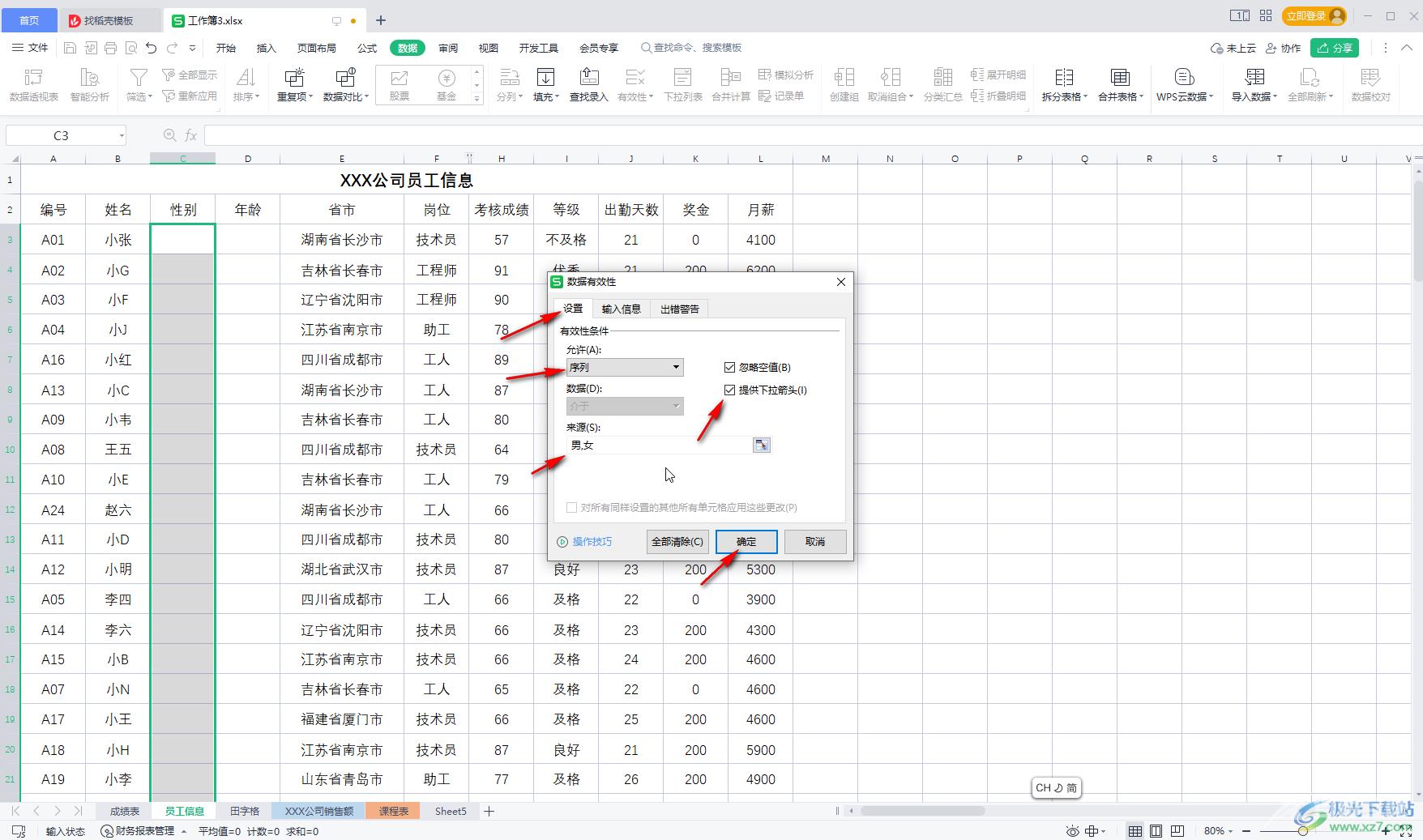
Task: Click the 来源 source input field
Action: pos(660,445)
